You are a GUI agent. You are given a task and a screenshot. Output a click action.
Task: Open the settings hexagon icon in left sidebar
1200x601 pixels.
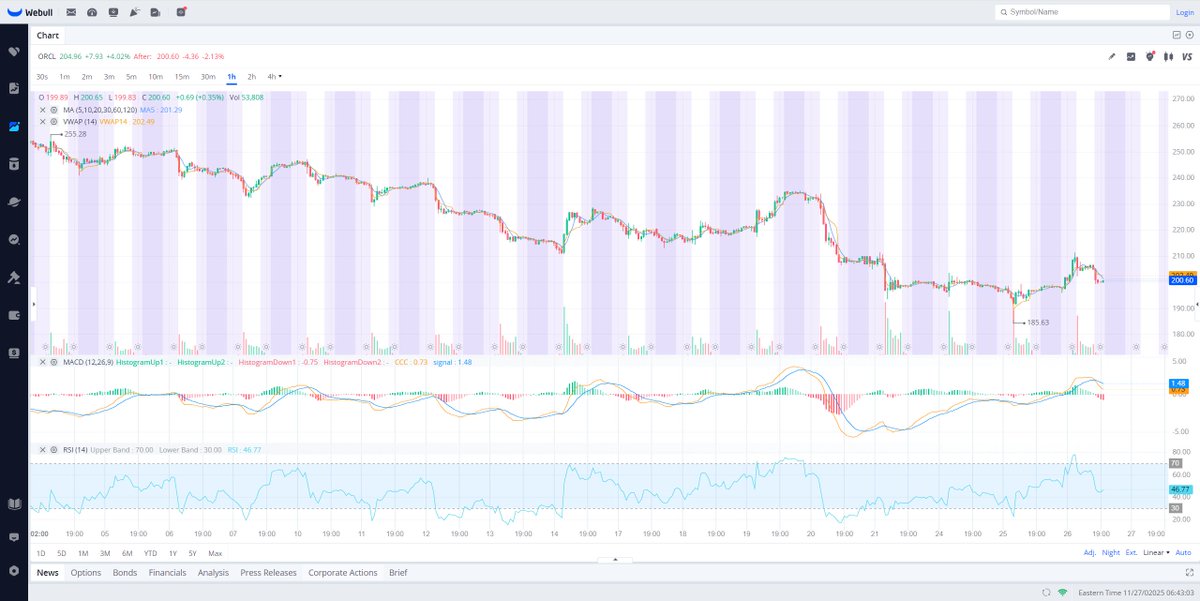[14, 570]
